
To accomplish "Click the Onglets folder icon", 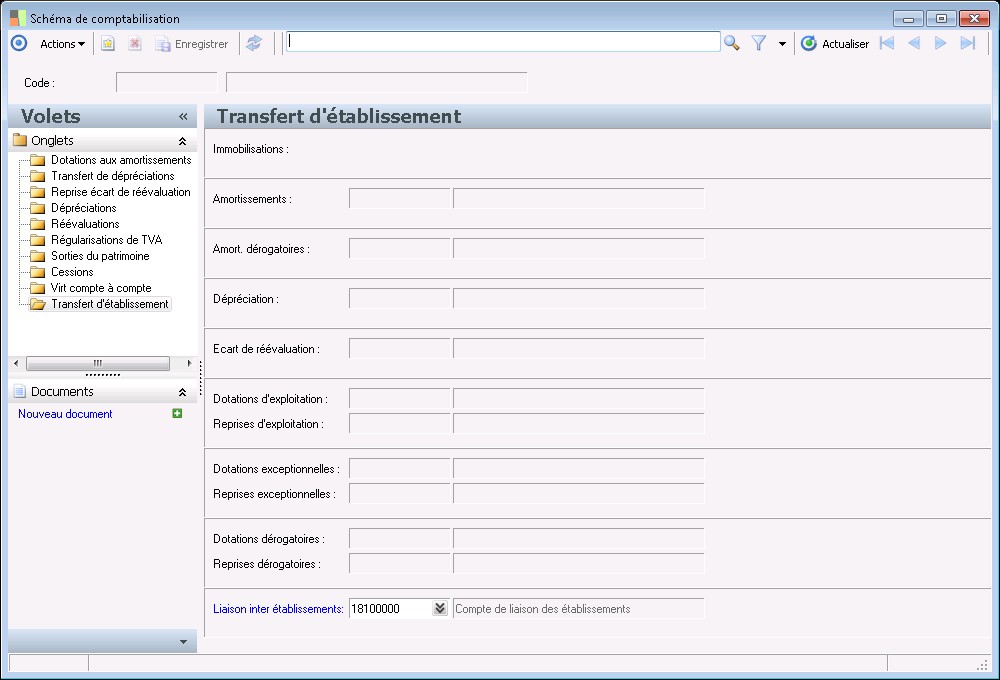I will pos(20,140).
